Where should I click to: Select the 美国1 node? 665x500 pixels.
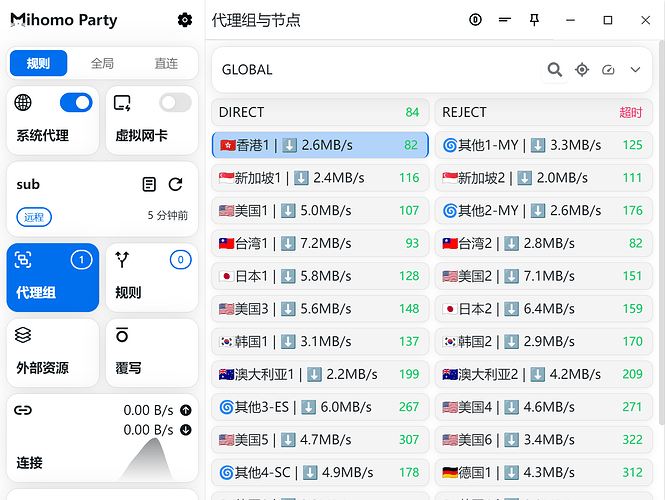[320, 210]
